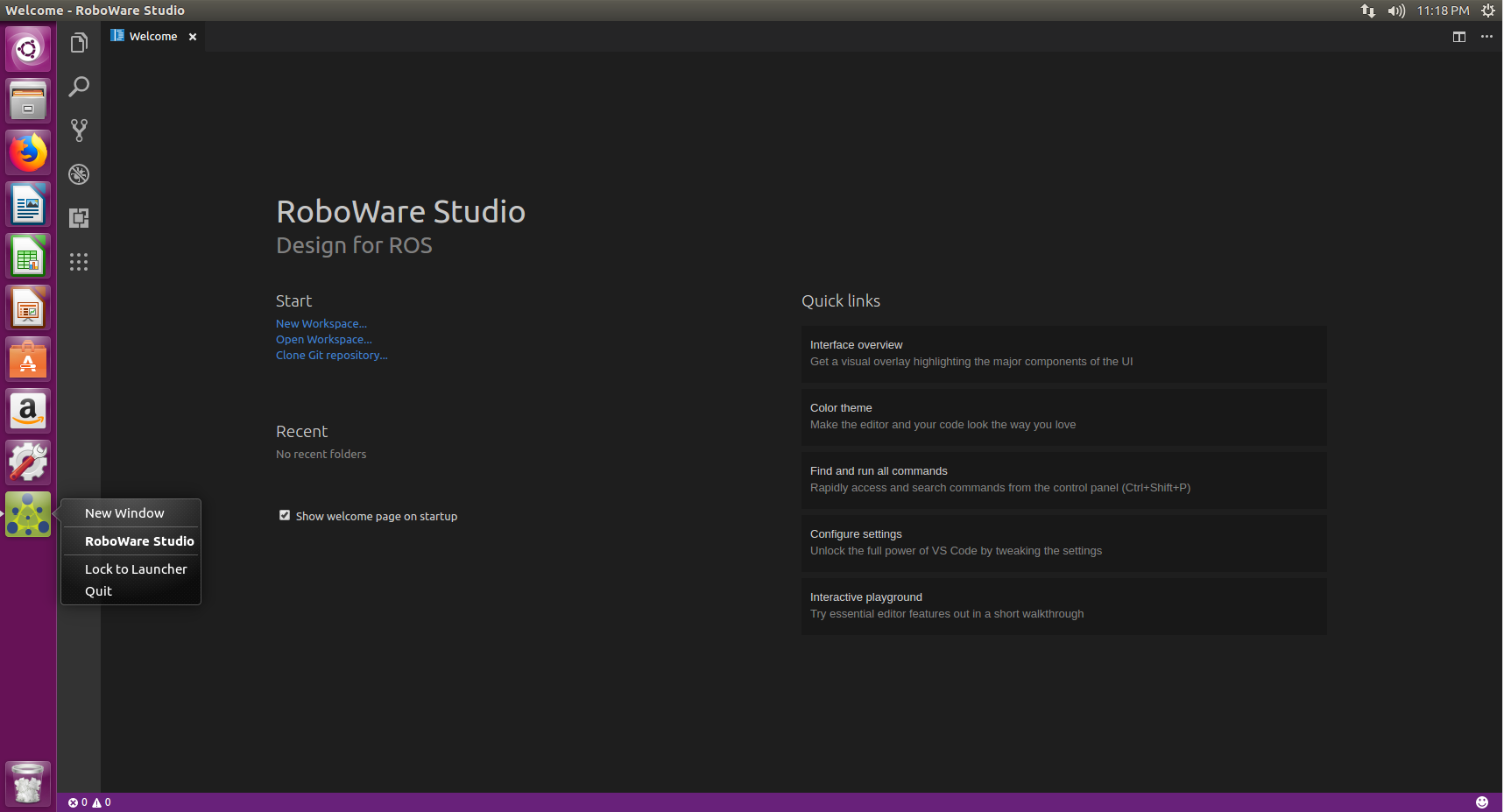1504x812 pixels.
Task: Launch Firefox from the launcher
Action: click(x=28, y=152)
